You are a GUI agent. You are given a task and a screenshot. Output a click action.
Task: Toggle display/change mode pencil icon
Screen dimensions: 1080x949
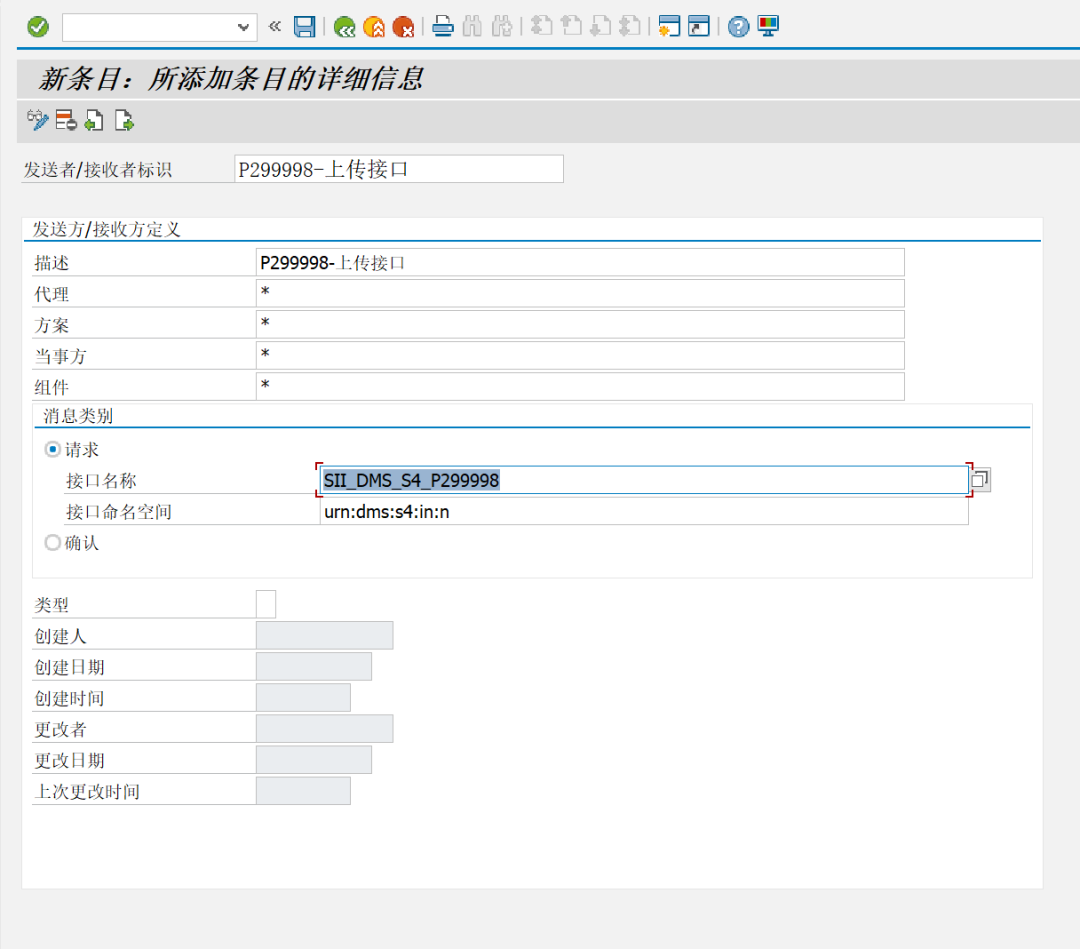[x=37, y=121]
